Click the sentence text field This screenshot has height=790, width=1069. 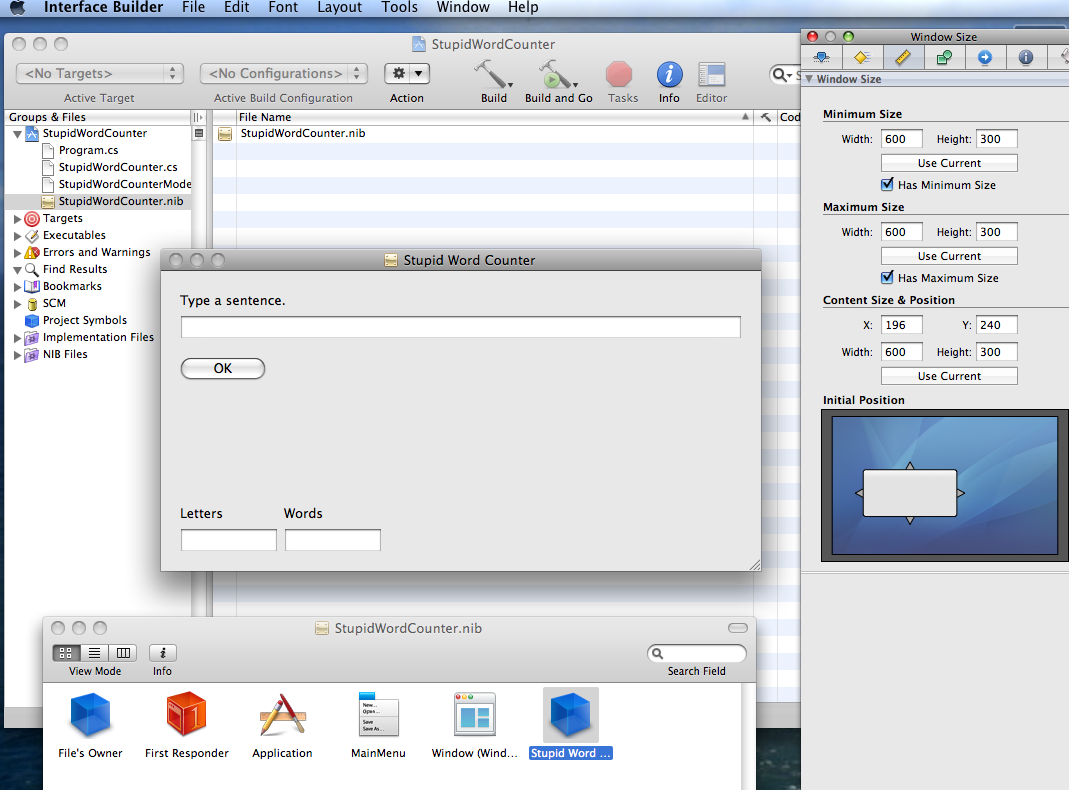point(461,326)
